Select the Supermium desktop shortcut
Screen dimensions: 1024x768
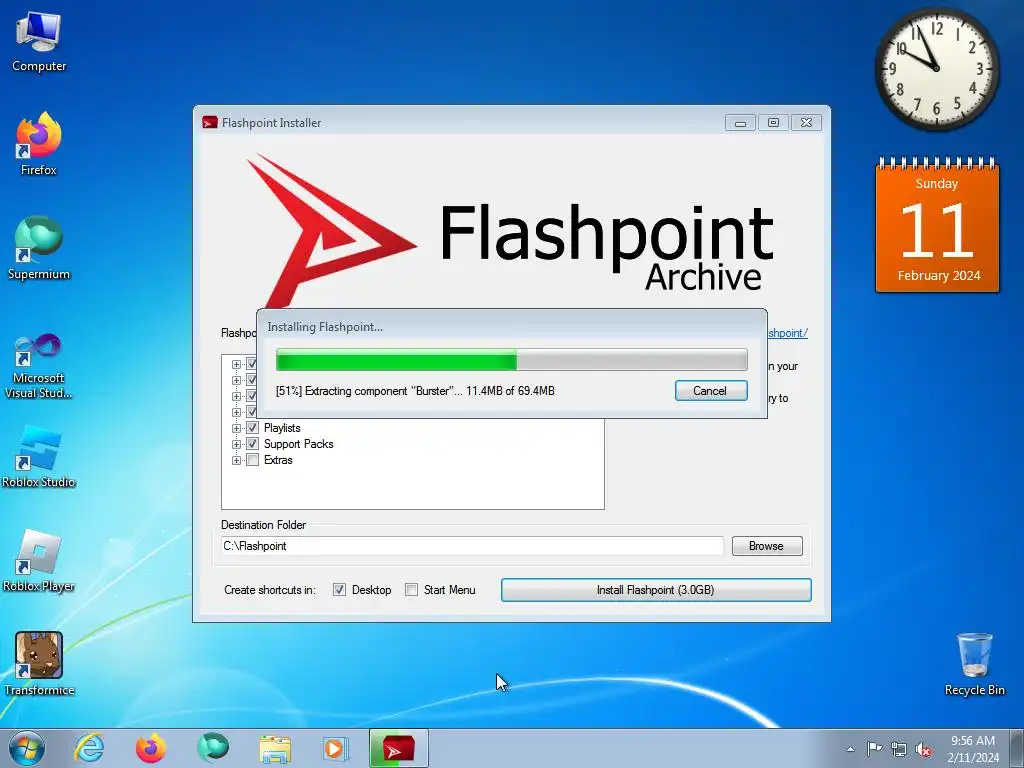[x=39, y=248]
